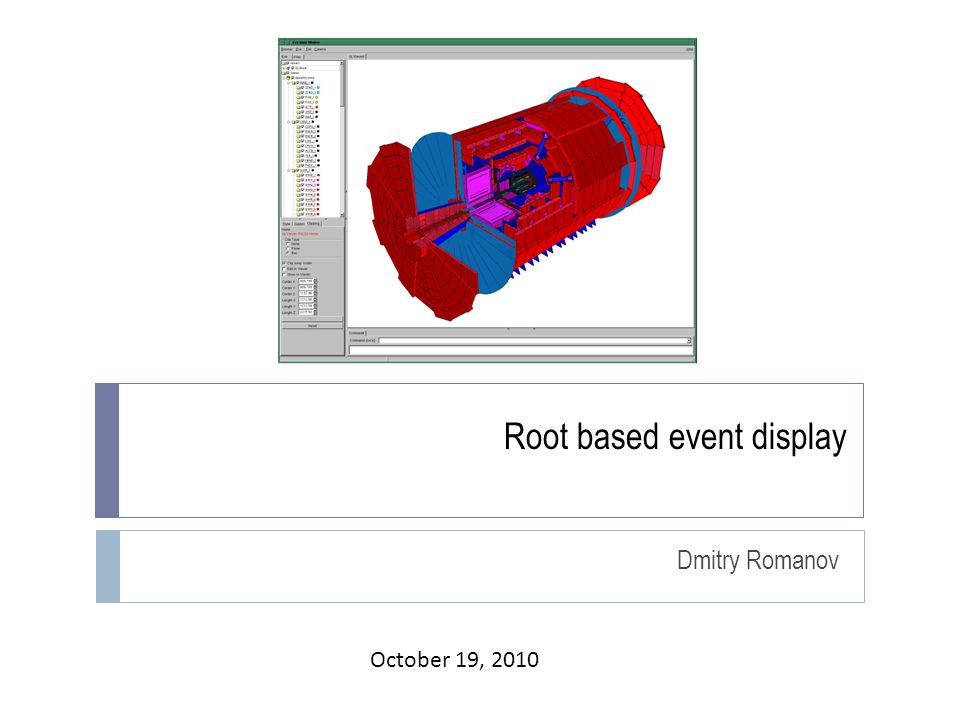The image size is (960, 720).
Task: Click the Viewers folder icon in tree
Action: 285,63
